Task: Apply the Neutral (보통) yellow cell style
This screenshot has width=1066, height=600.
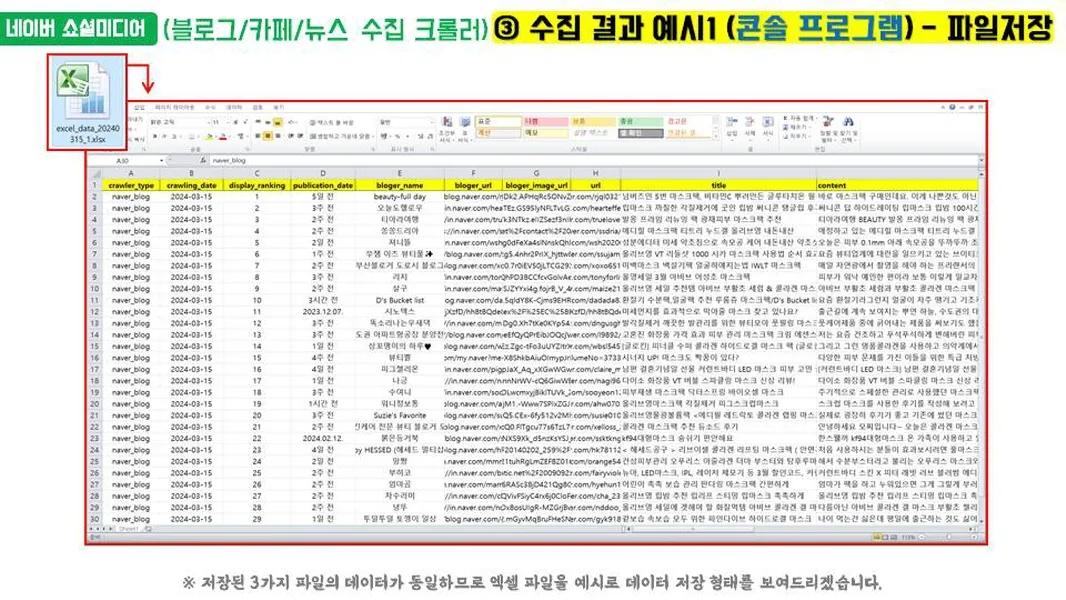Action: tap(592, 122)
